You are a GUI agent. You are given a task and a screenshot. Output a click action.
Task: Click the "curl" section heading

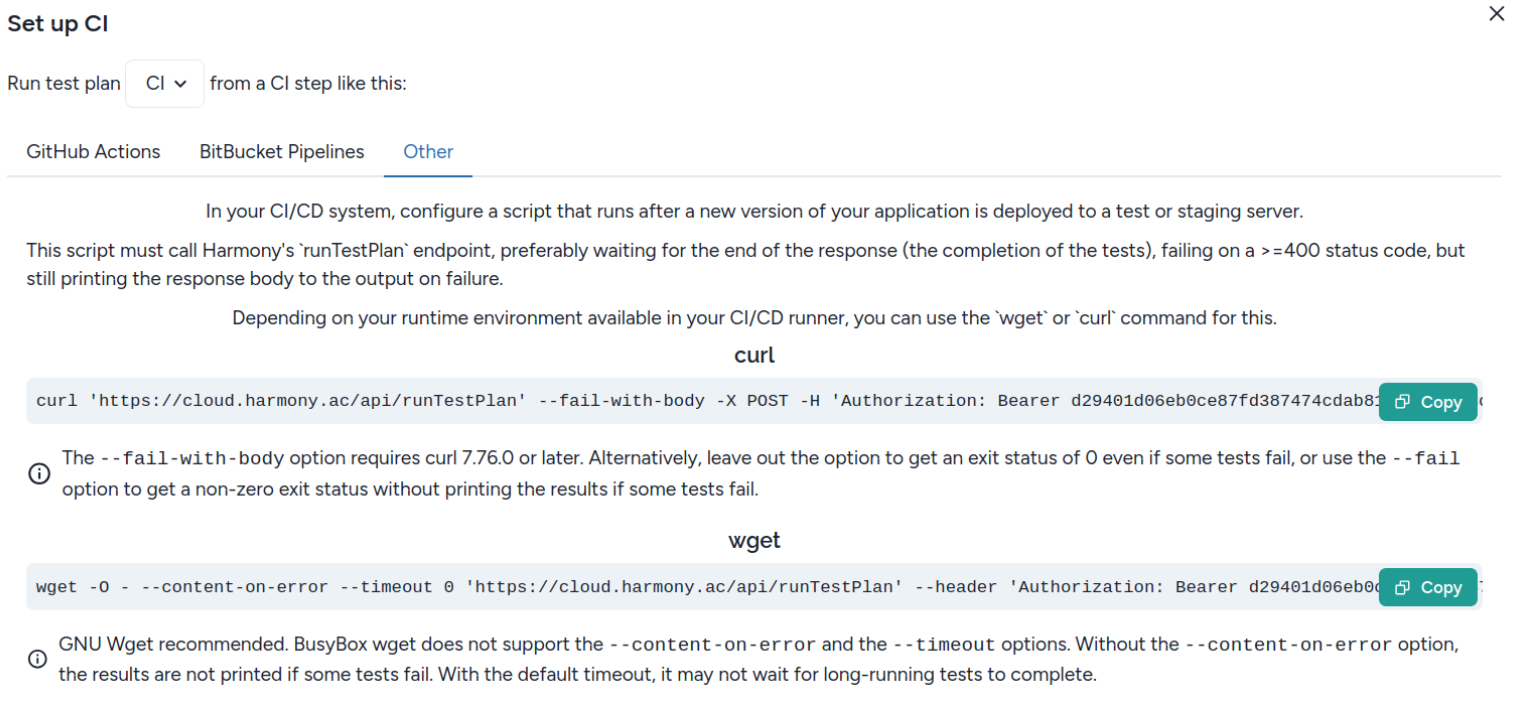pos(754,355)
